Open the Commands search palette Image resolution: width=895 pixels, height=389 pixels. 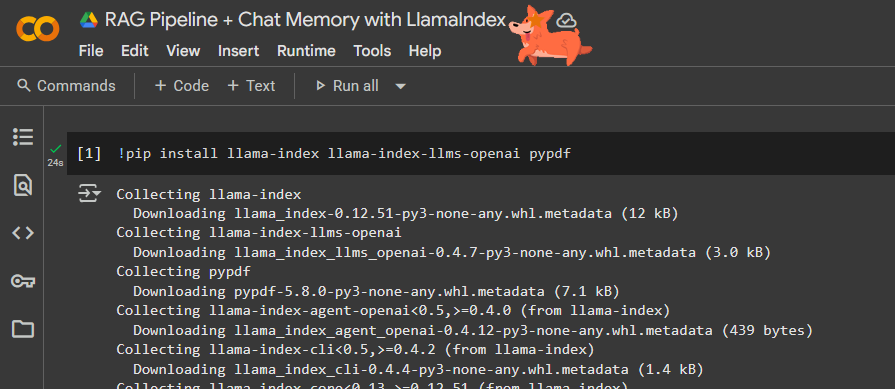pyautogui.click(x=66, y=86)
